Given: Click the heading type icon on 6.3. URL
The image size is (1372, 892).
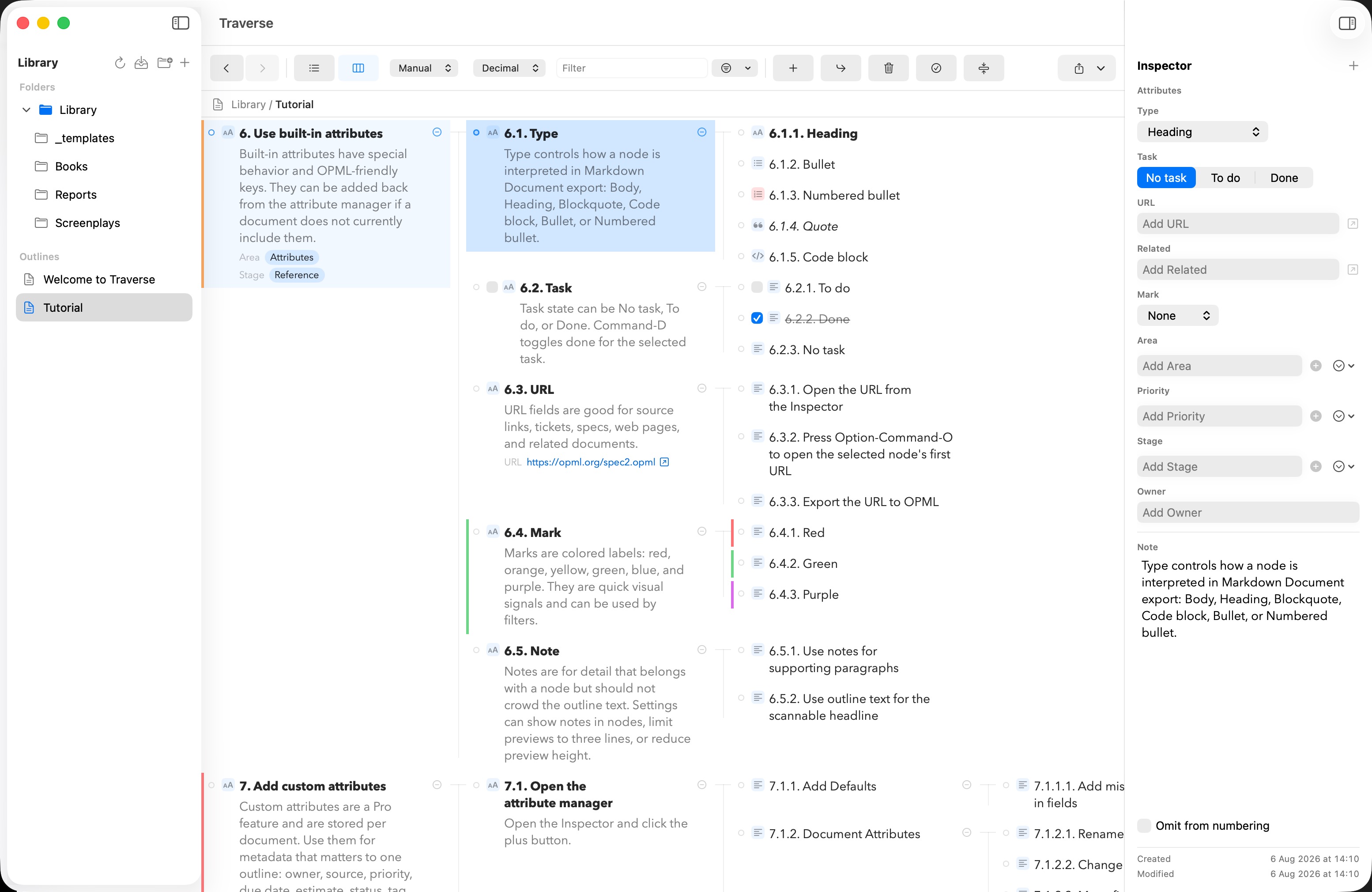Looking at the screenshot, I should pos(493,389).
